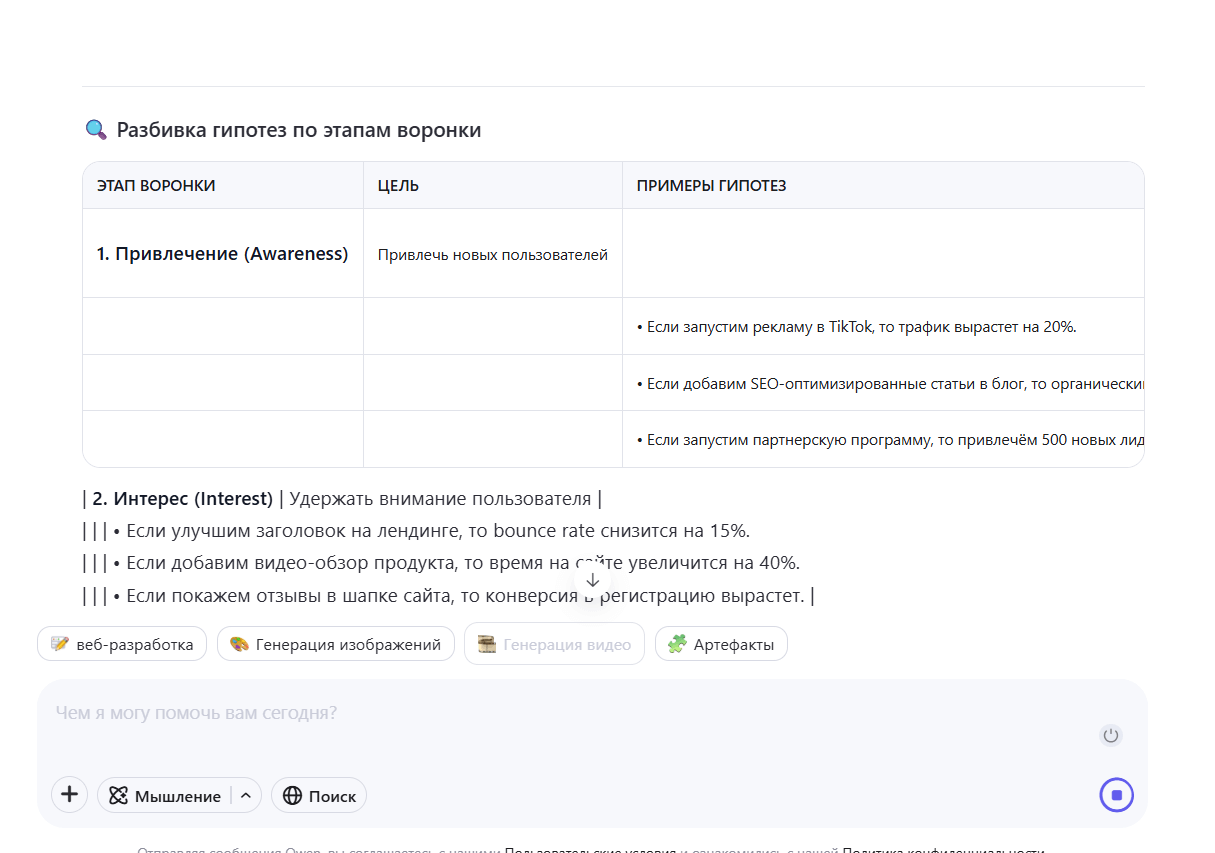Choose the Генерация изображений palette chip
1215x853 pixels.
(335, 644)
